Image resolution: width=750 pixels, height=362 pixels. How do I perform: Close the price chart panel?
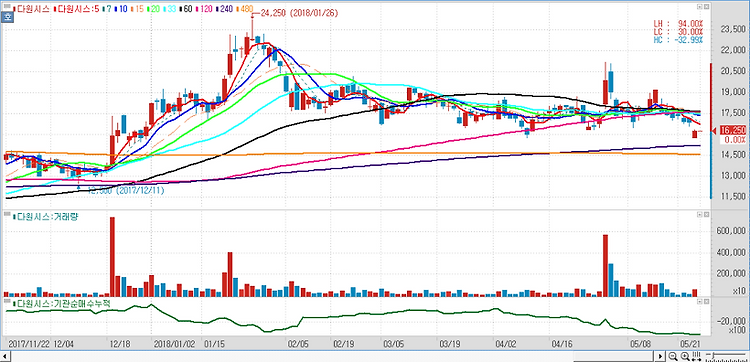coord(706,8)
